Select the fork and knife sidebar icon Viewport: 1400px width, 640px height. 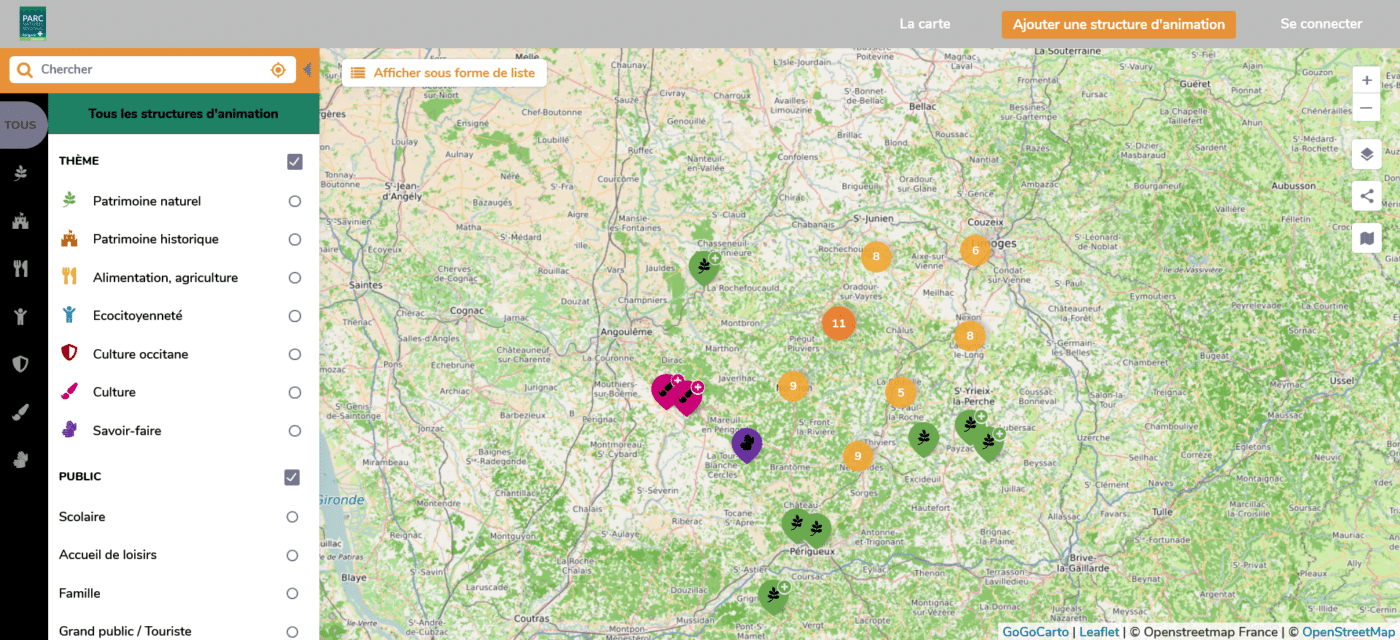tap(20, 268)
